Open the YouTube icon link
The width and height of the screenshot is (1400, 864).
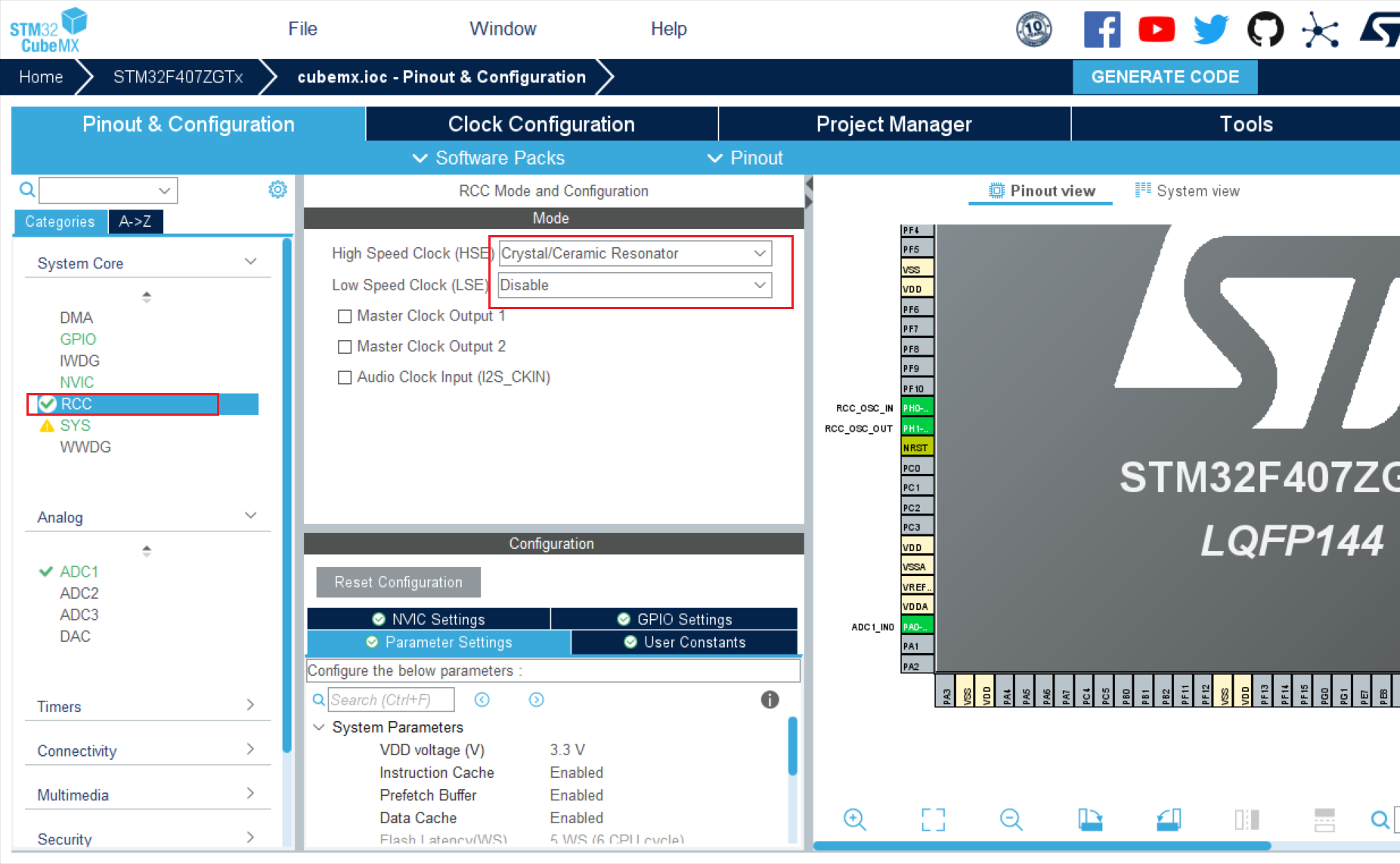click(x=1157, y=30)
